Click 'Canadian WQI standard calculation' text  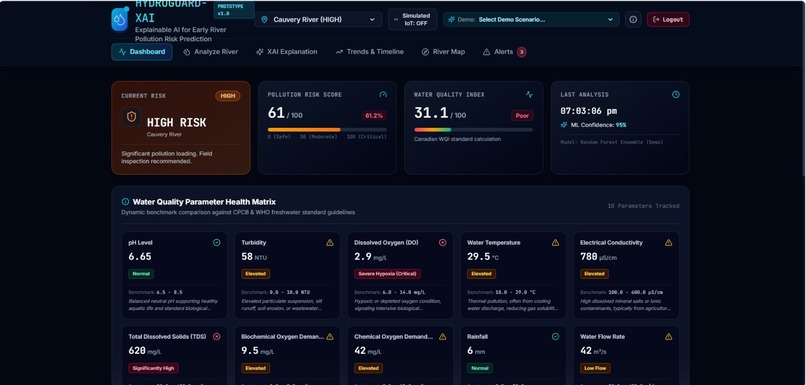pos(457,139)
